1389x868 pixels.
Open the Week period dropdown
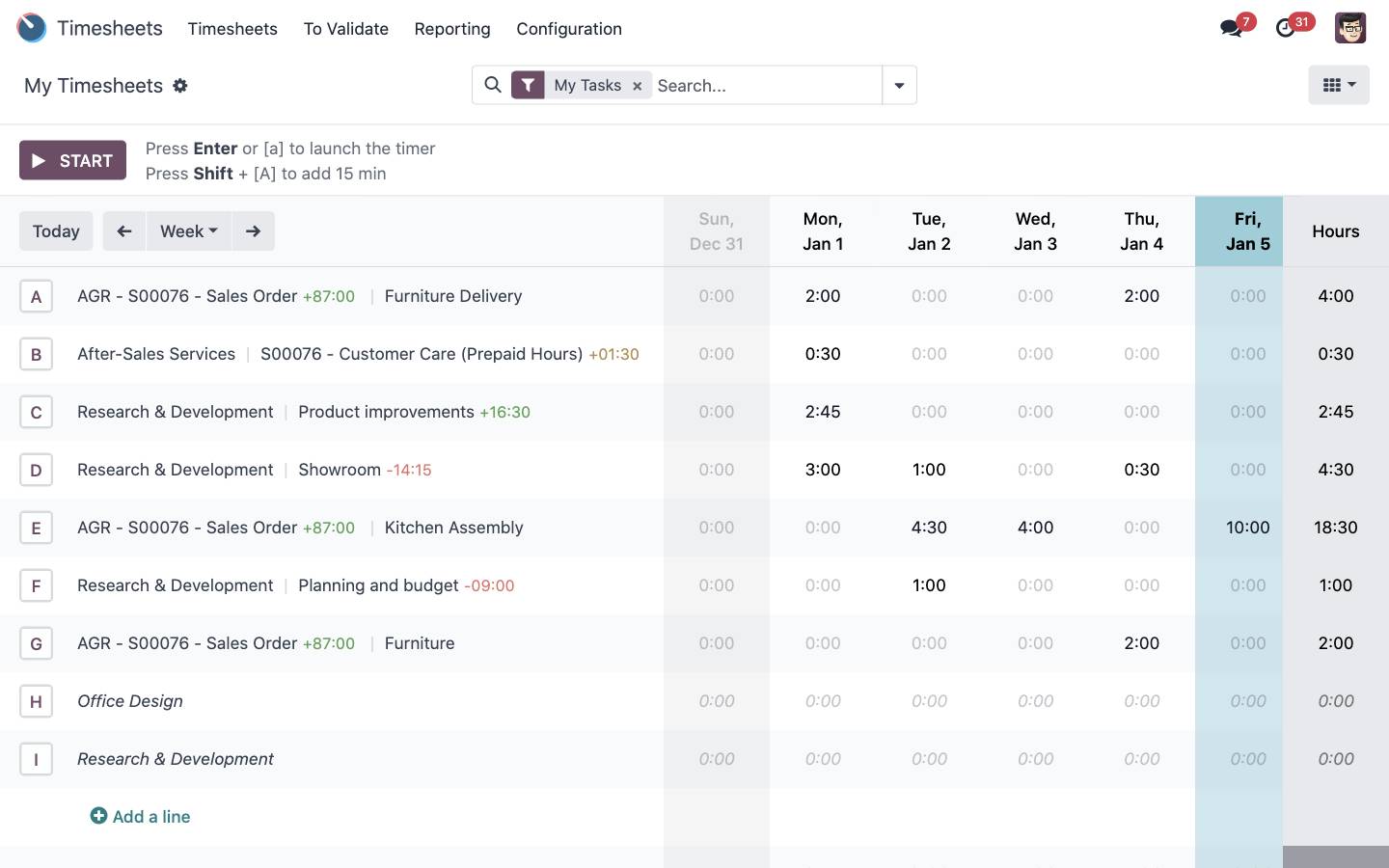click(x=188, y=231)
